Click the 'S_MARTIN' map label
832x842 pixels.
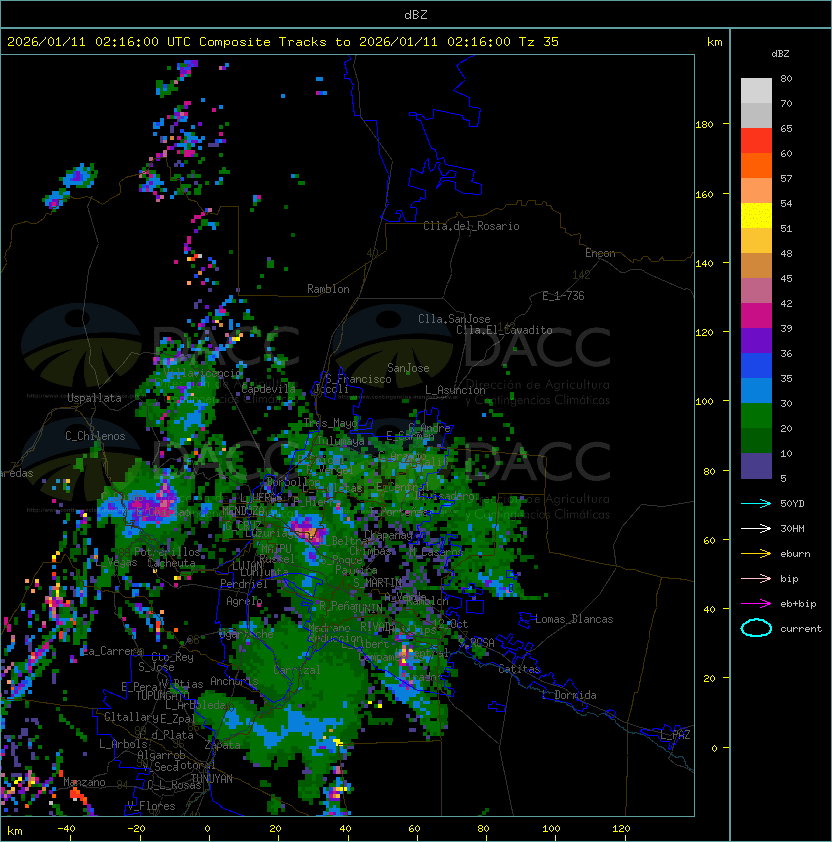(378, 583)
